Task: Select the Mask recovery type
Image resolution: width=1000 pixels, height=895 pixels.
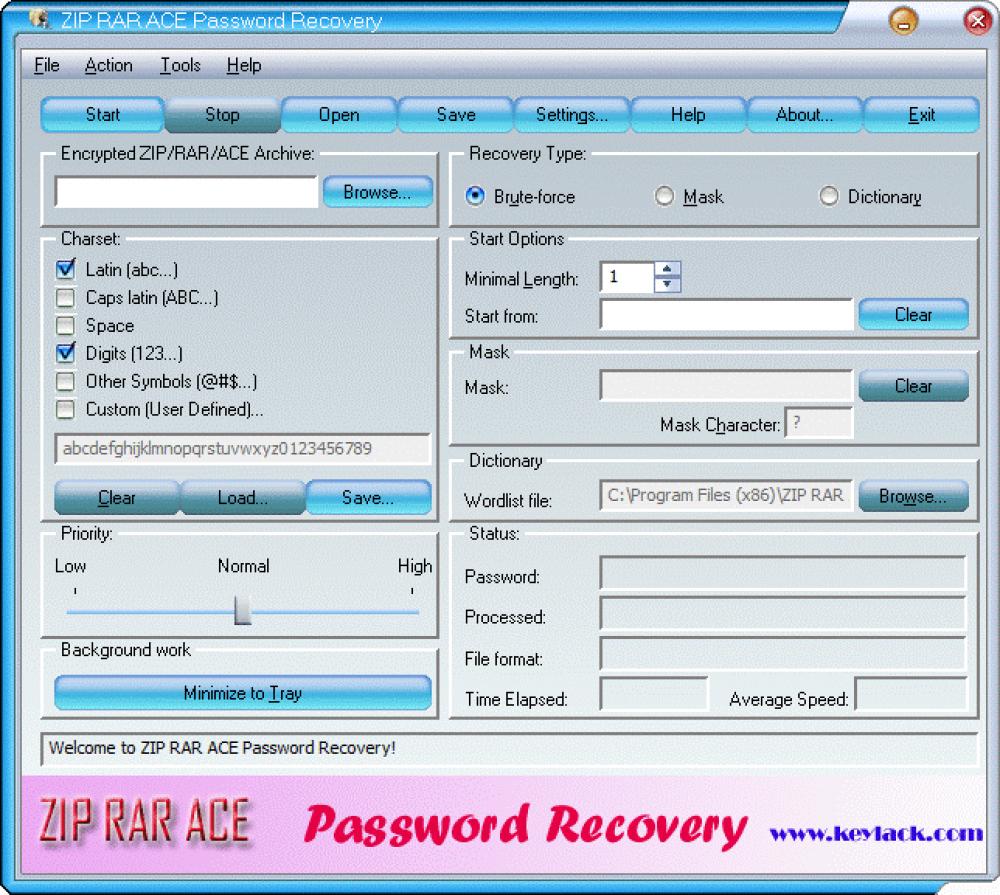Action: (664, 196)
